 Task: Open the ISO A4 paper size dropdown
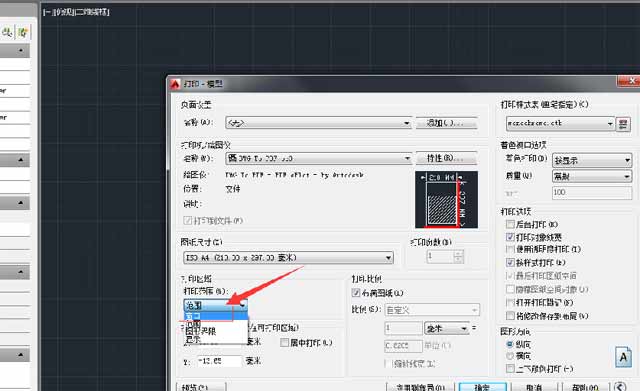(289, 258)
